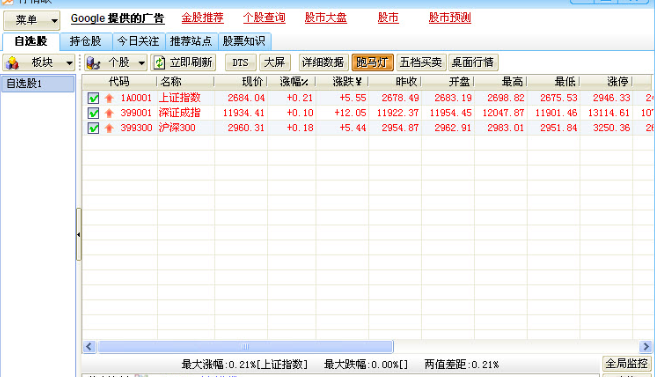Open the 菜单 dropdown menu
This screenshot has height=377, width=655.
32,20
